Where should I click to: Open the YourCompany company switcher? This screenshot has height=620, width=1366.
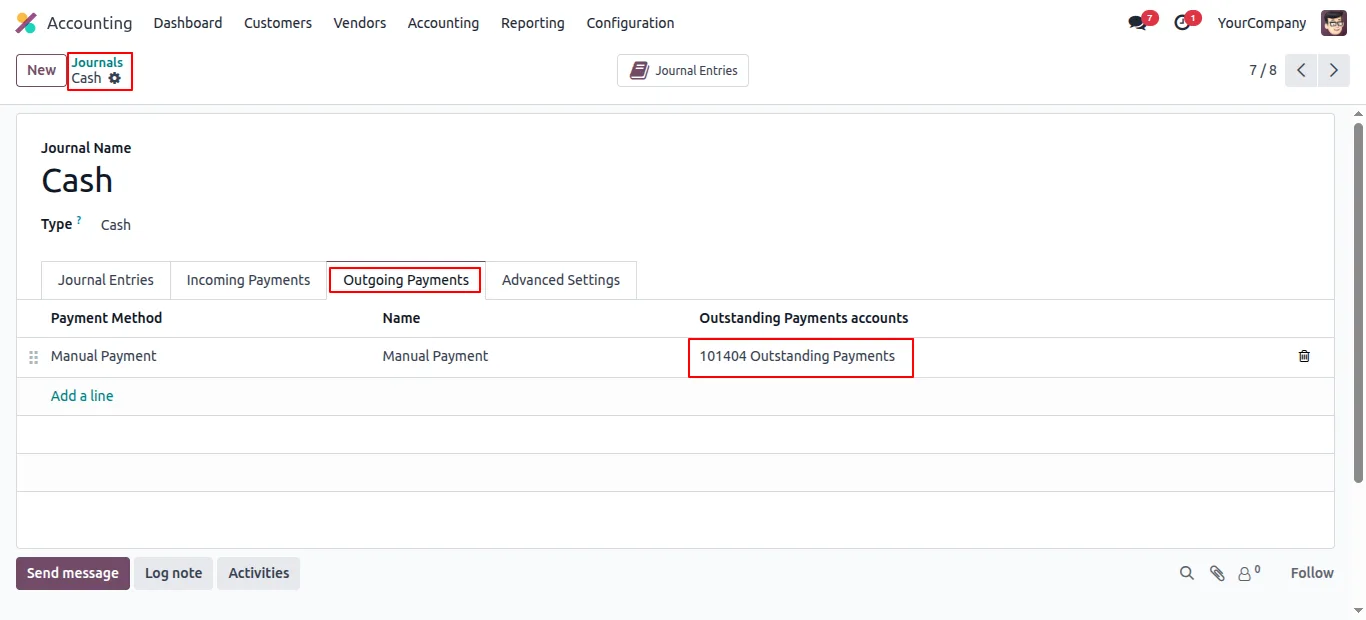click(1262, 23)
